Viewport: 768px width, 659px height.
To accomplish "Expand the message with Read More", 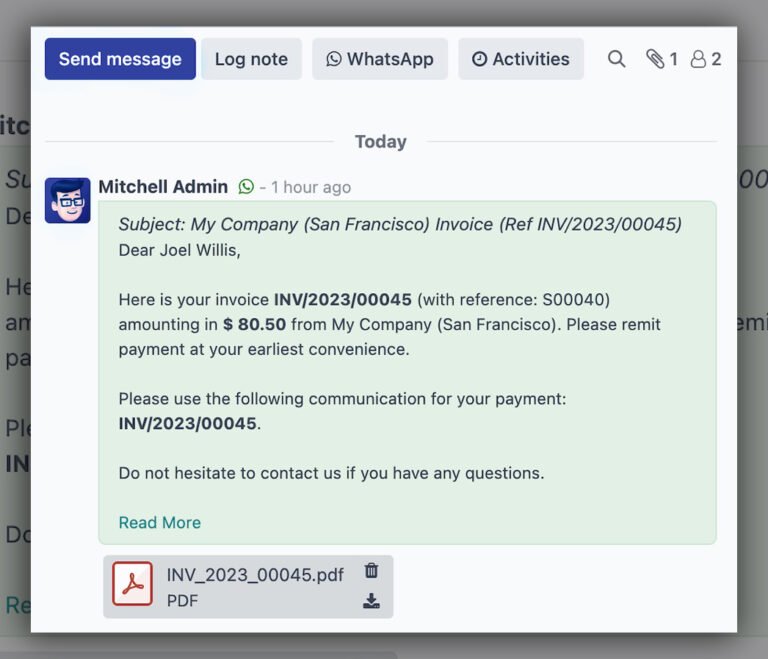I will coord(160,522).
